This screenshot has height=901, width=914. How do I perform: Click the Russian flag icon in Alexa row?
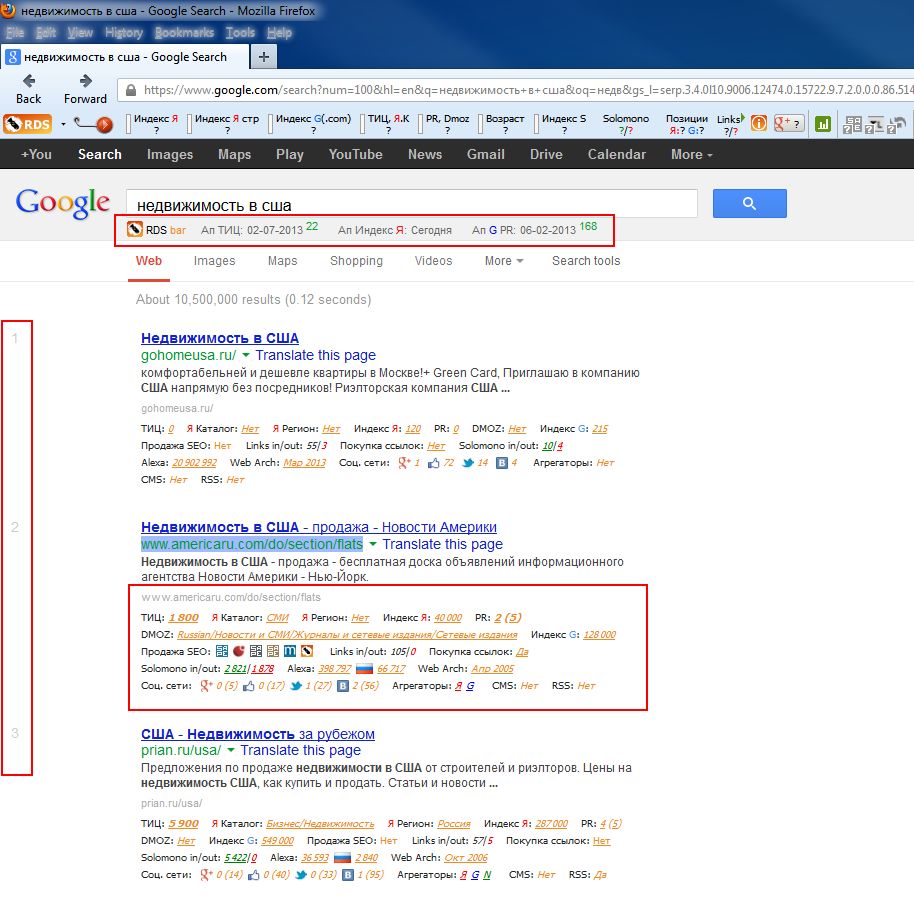(x=366, y=668)
